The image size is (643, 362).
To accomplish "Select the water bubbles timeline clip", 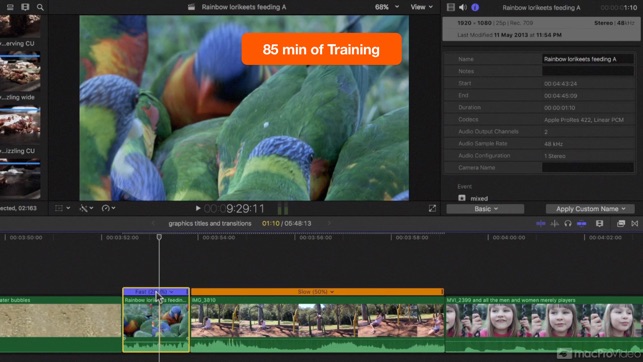I will [60, 324].
